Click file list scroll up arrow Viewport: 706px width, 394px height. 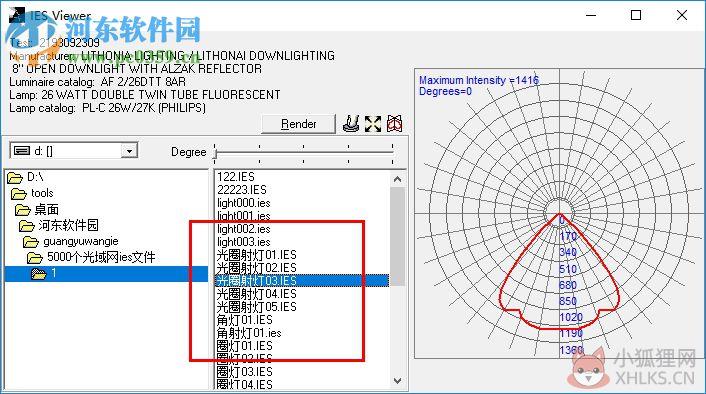[x=397, y=179]
